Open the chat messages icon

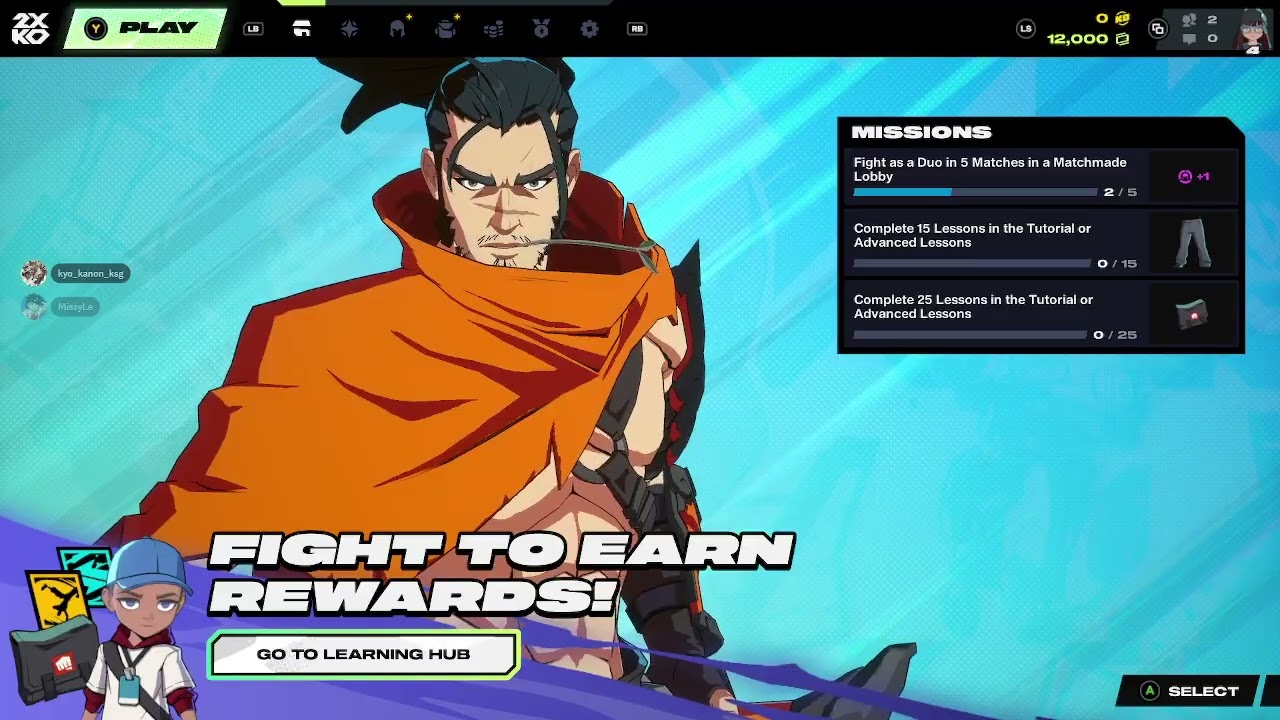point(1189,39)
